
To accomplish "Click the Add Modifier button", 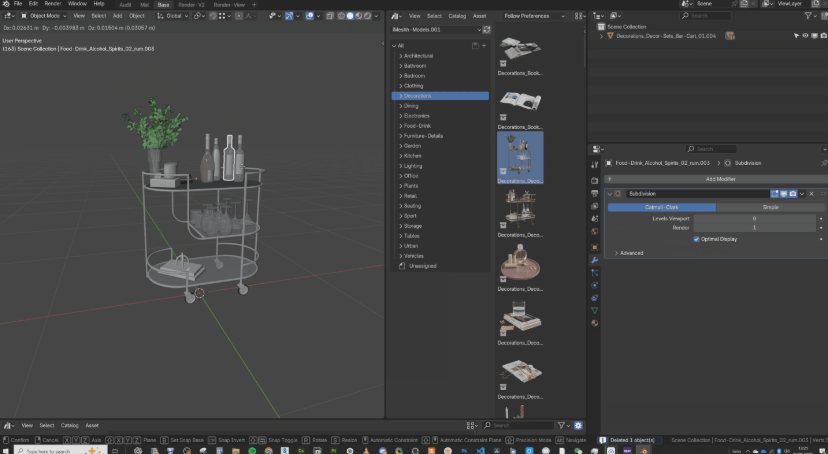I will (720, 178).
